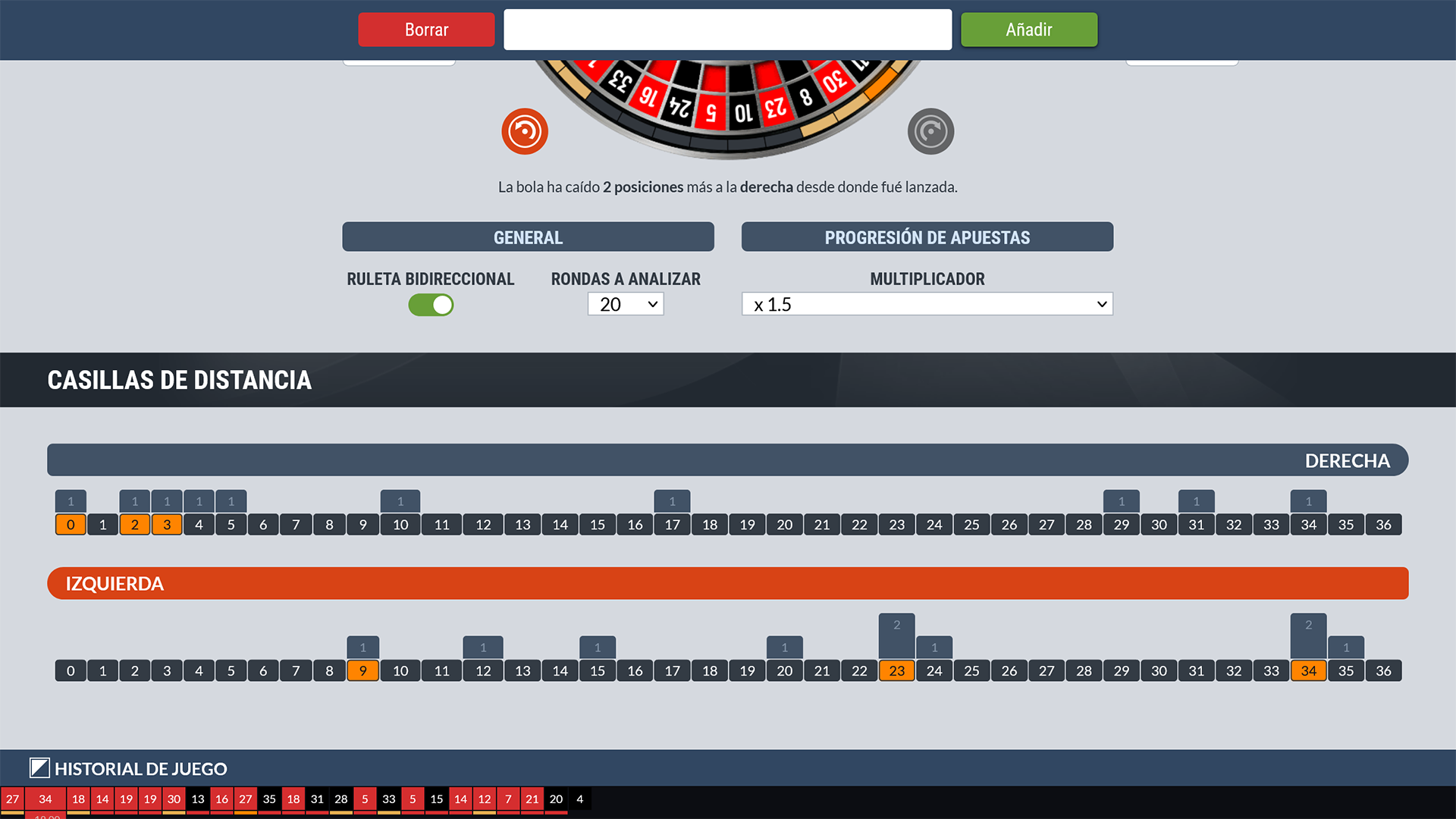Click history entry 33 in Historial de Juego

point(389,799)
